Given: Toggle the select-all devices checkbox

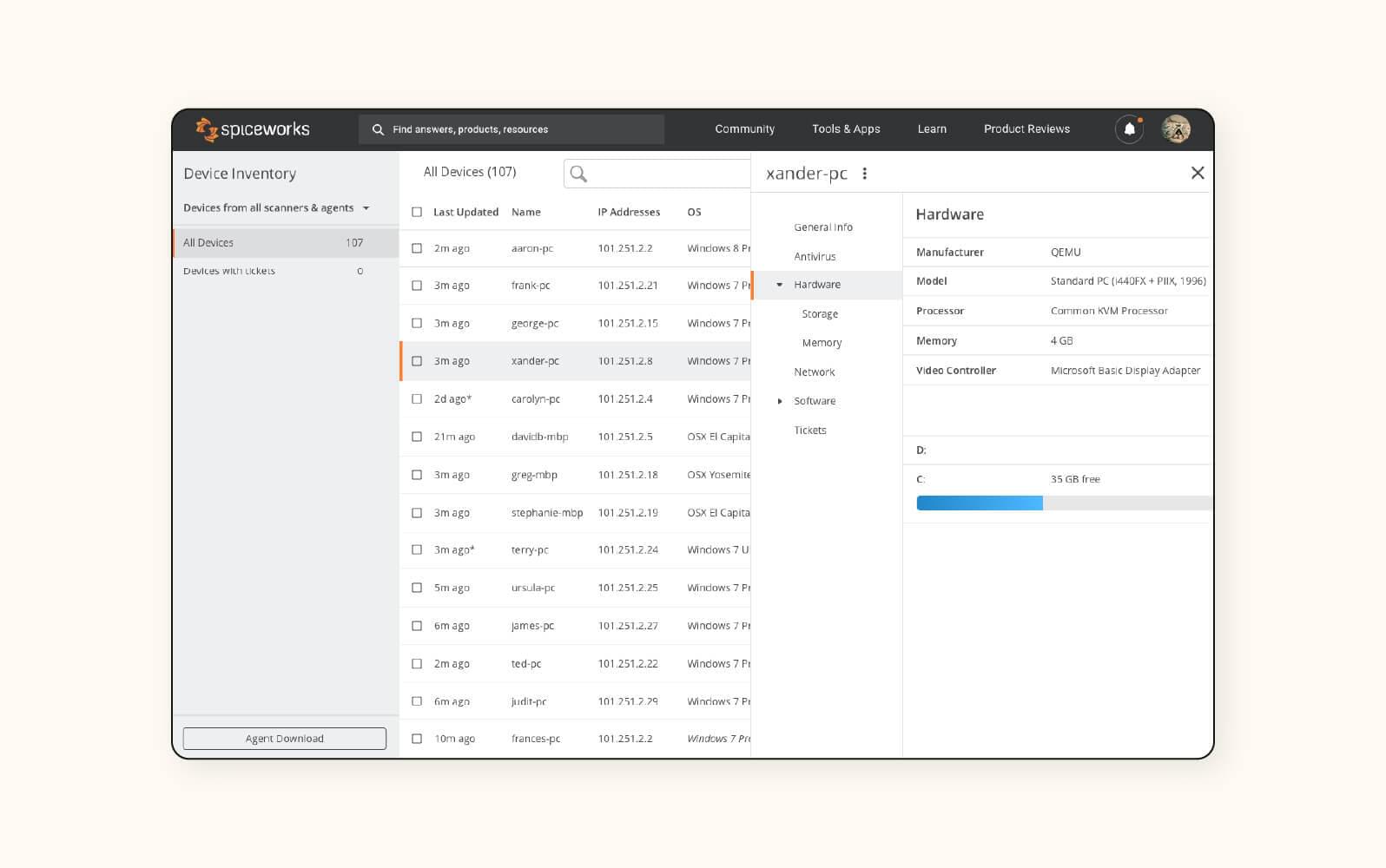Looking at the screenshot, I should tap(417, 212).
